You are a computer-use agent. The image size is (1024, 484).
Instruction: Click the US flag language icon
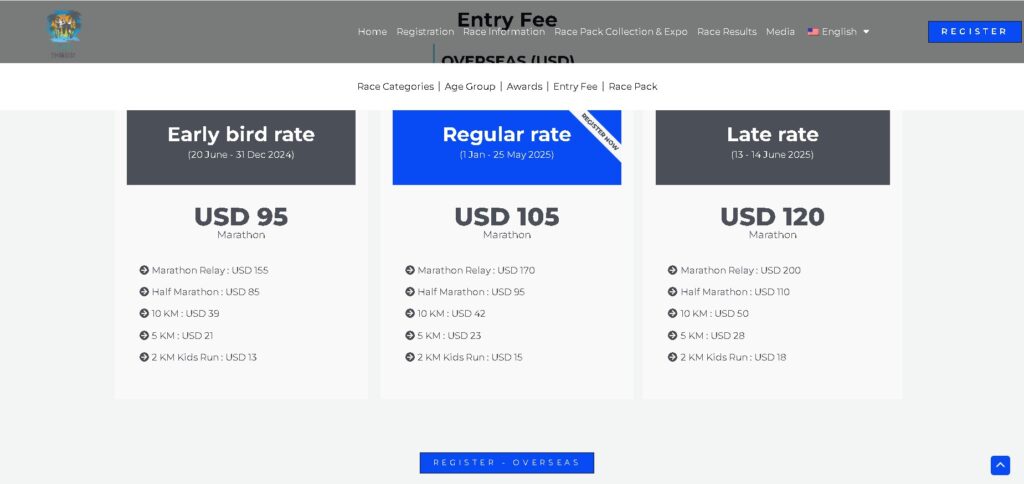click(813, 31)
